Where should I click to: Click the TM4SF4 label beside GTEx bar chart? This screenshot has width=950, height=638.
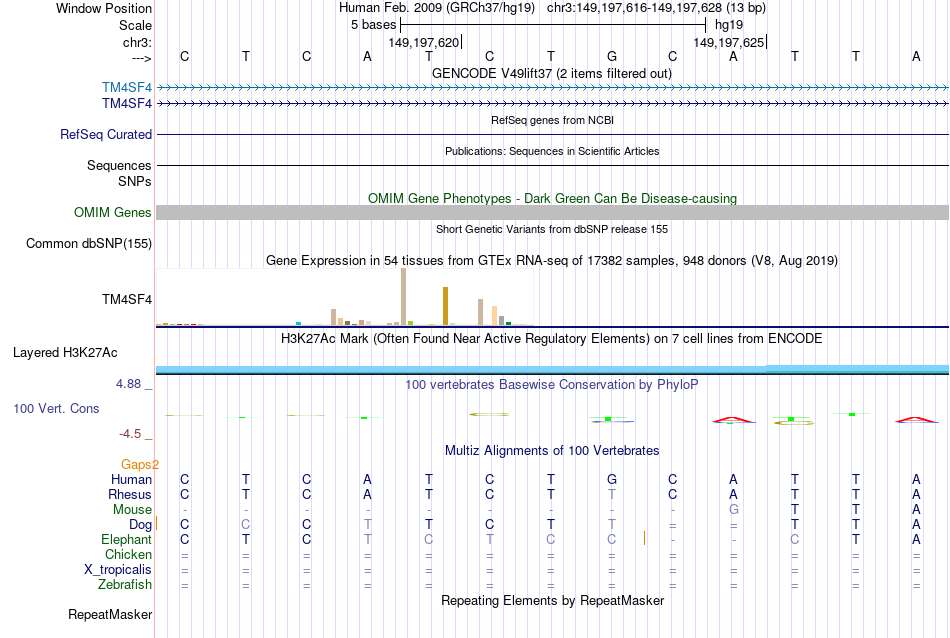(127, 299)
